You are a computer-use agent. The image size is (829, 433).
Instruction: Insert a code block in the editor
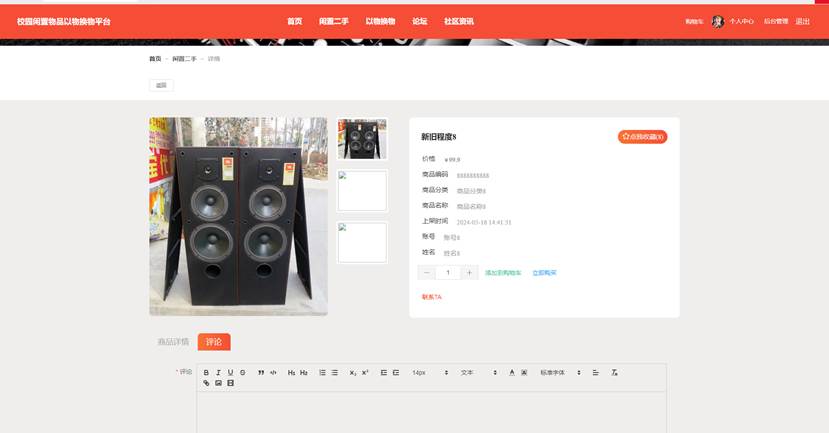tap(273, 373)
